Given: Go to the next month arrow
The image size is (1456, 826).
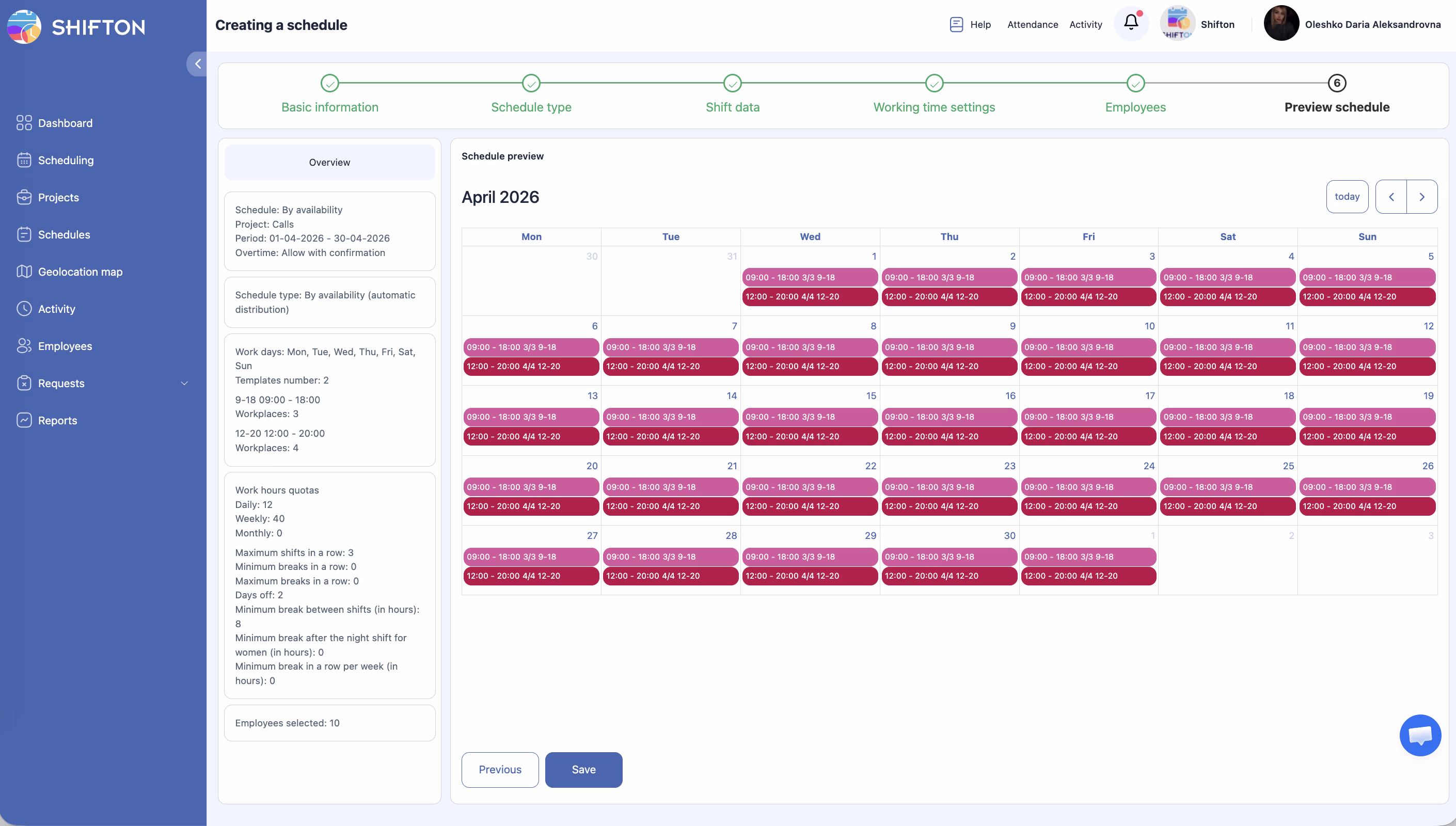Looking at the screenshot, I should pos(1421,197).
